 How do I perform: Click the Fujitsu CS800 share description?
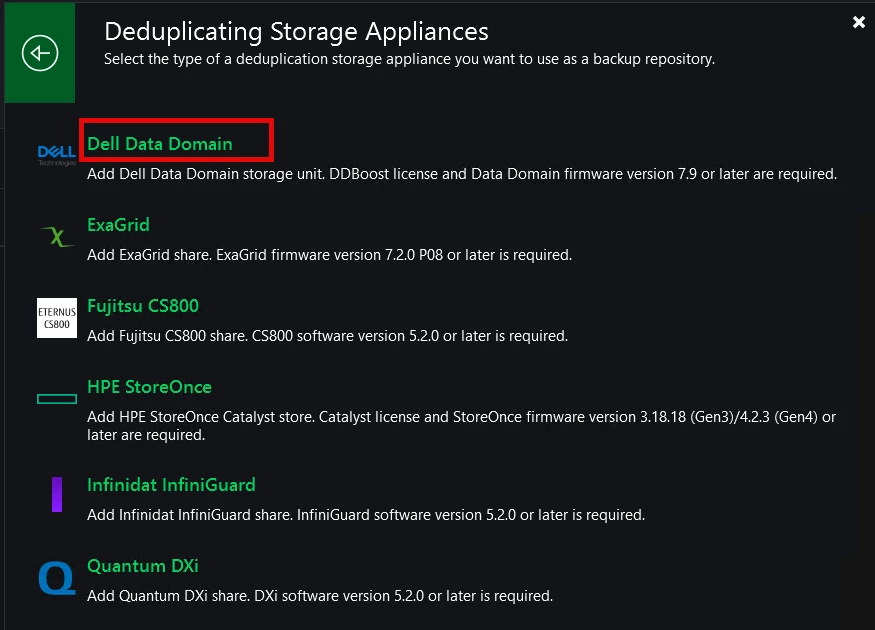[327, 336]
